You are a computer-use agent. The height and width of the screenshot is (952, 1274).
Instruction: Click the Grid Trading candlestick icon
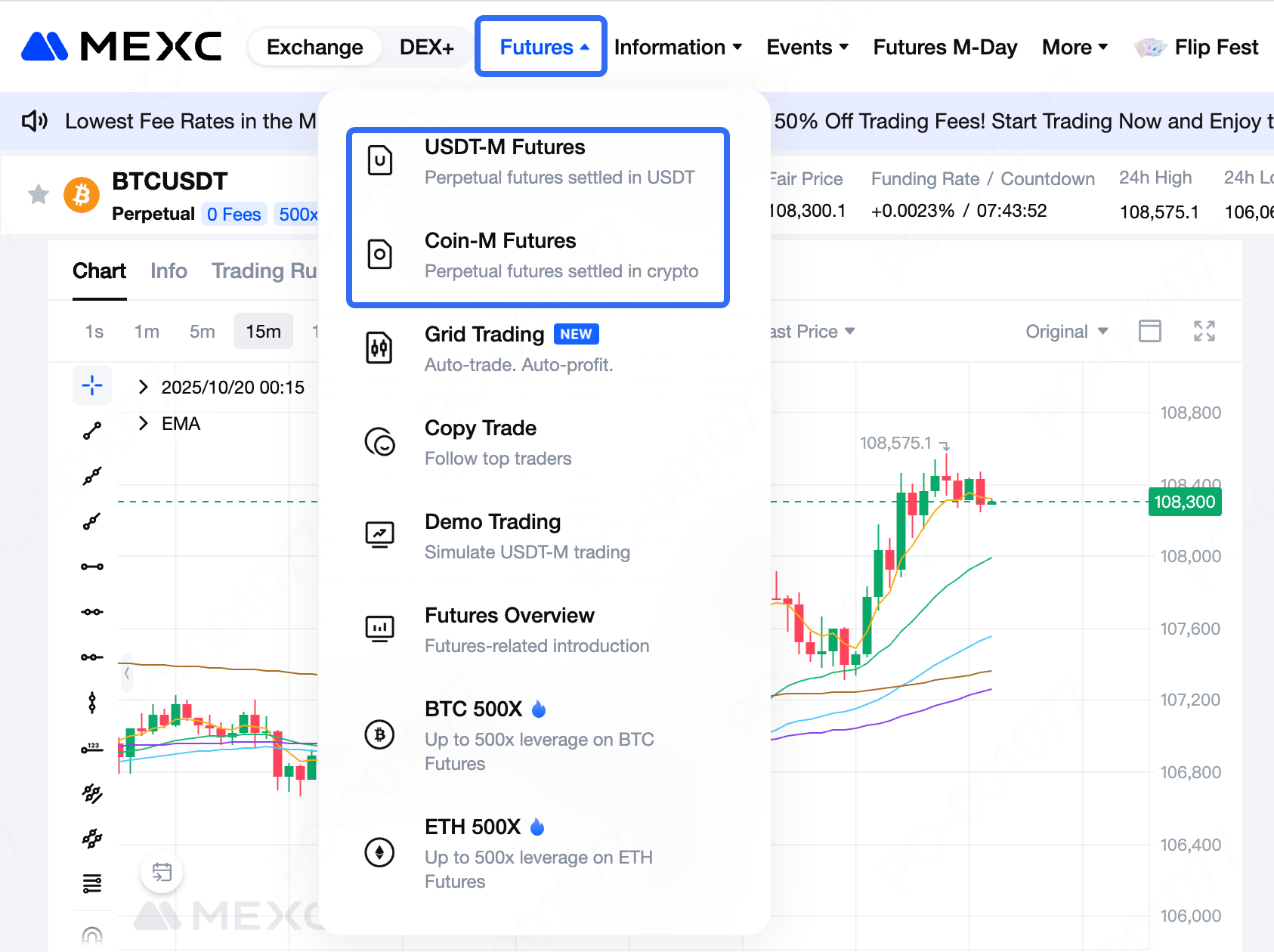pyautogui.click(x=379, y=348)
